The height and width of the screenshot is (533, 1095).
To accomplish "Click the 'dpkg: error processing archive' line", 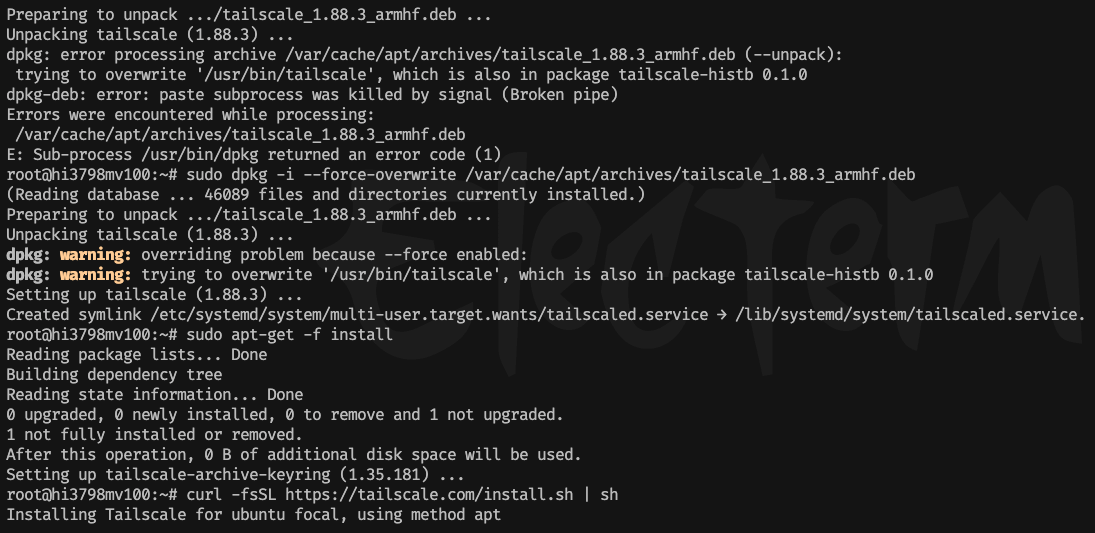I will [424, 55].
